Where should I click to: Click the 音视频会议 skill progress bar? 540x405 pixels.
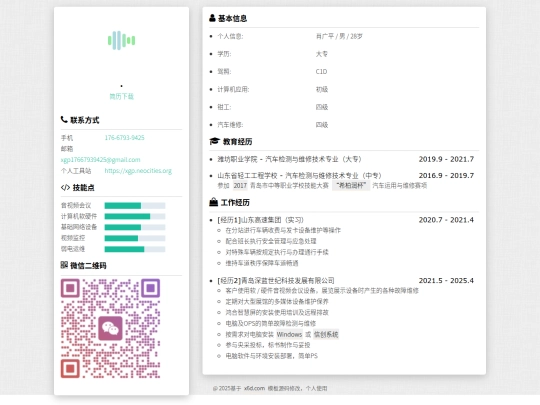pos(135,206)
